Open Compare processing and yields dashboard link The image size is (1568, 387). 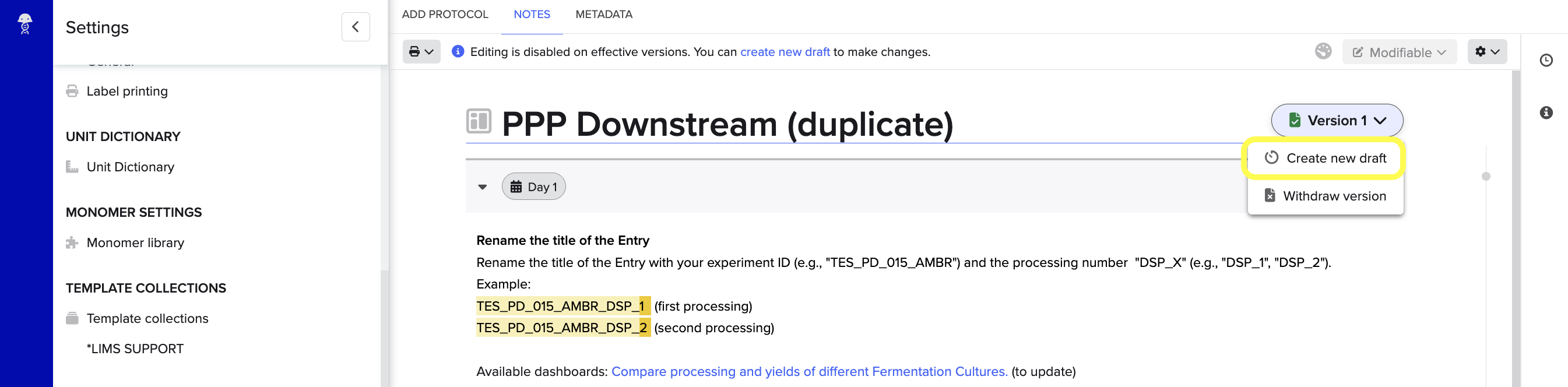pyautogui.click(x=809, y=372)
